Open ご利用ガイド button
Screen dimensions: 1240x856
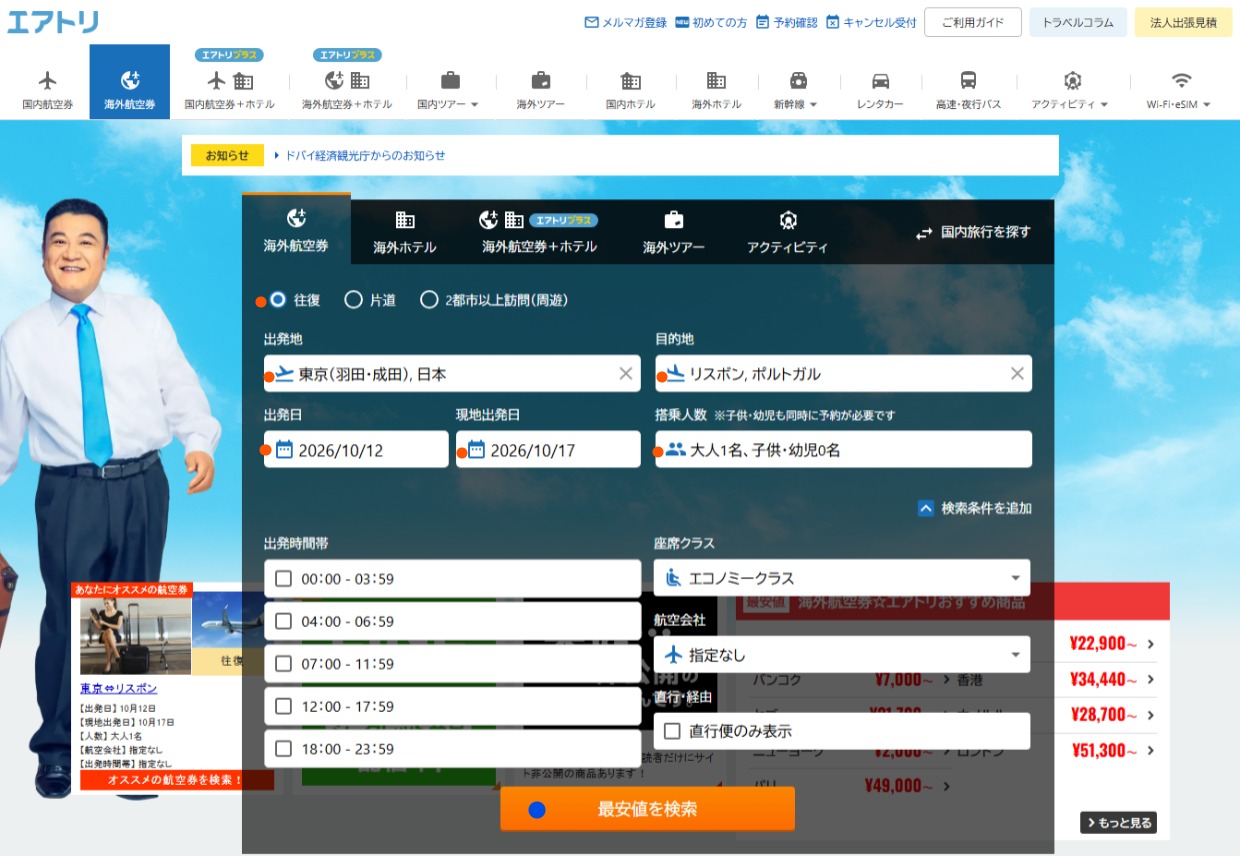(973, 22)
